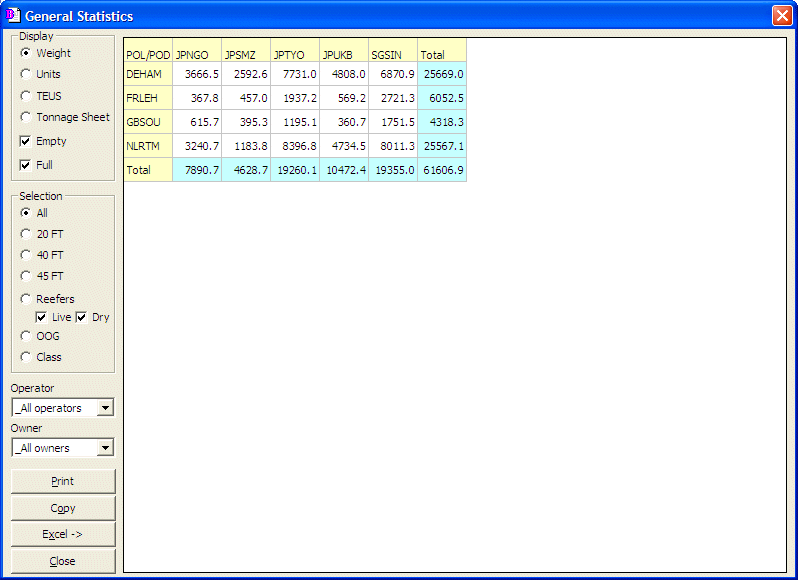This screenshot has height=580, width=798.
Task: Export statistics with Excel button
Action: point(63,534)
